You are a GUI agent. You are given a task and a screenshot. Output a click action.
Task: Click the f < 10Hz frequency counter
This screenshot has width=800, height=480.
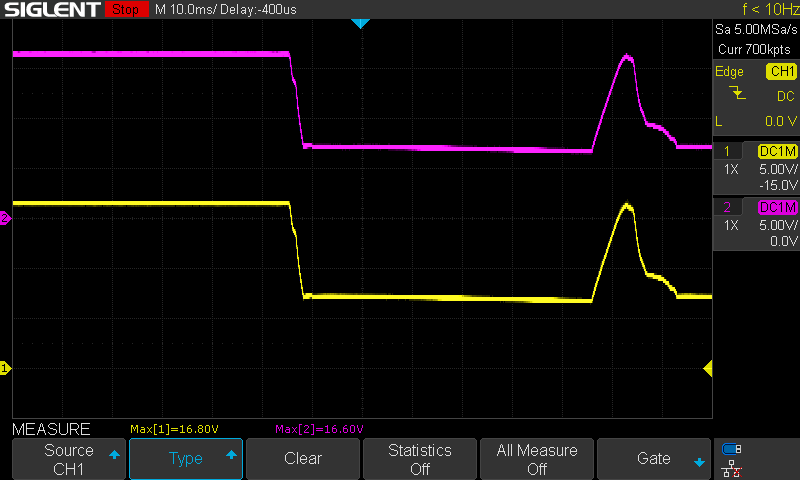770,9
